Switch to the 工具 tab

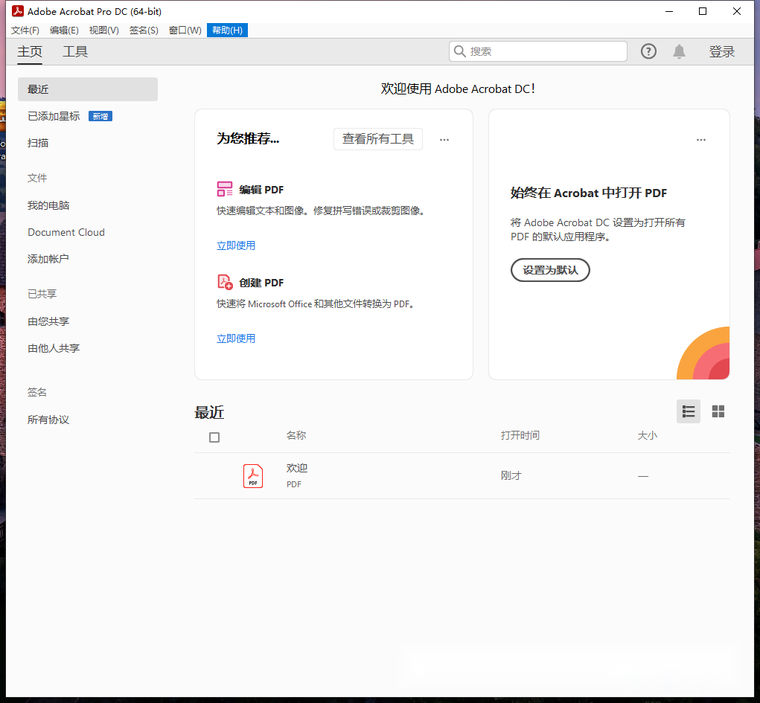[75, 51]
